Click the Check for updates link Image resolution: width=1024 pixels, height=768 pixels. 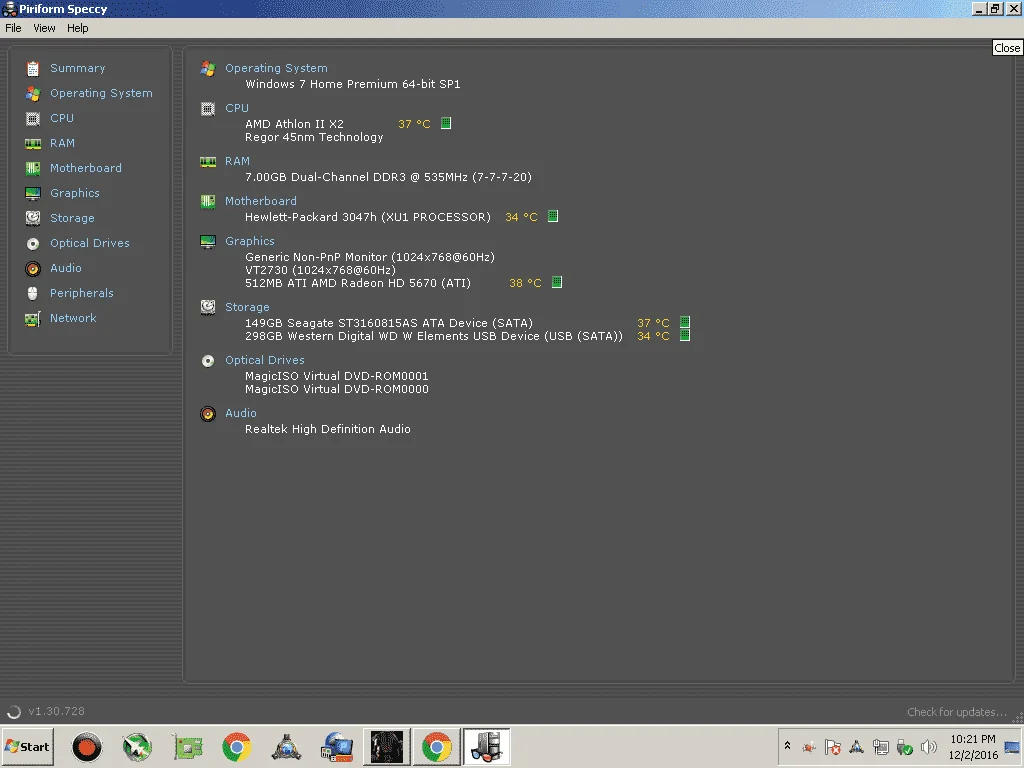click(x=957, y=712)
